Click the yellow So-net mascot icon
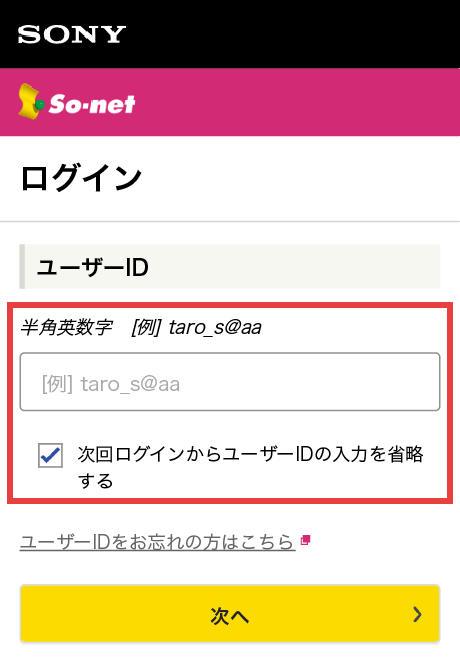The height and width of the screenshot is (665, 460). pos(31,101)
